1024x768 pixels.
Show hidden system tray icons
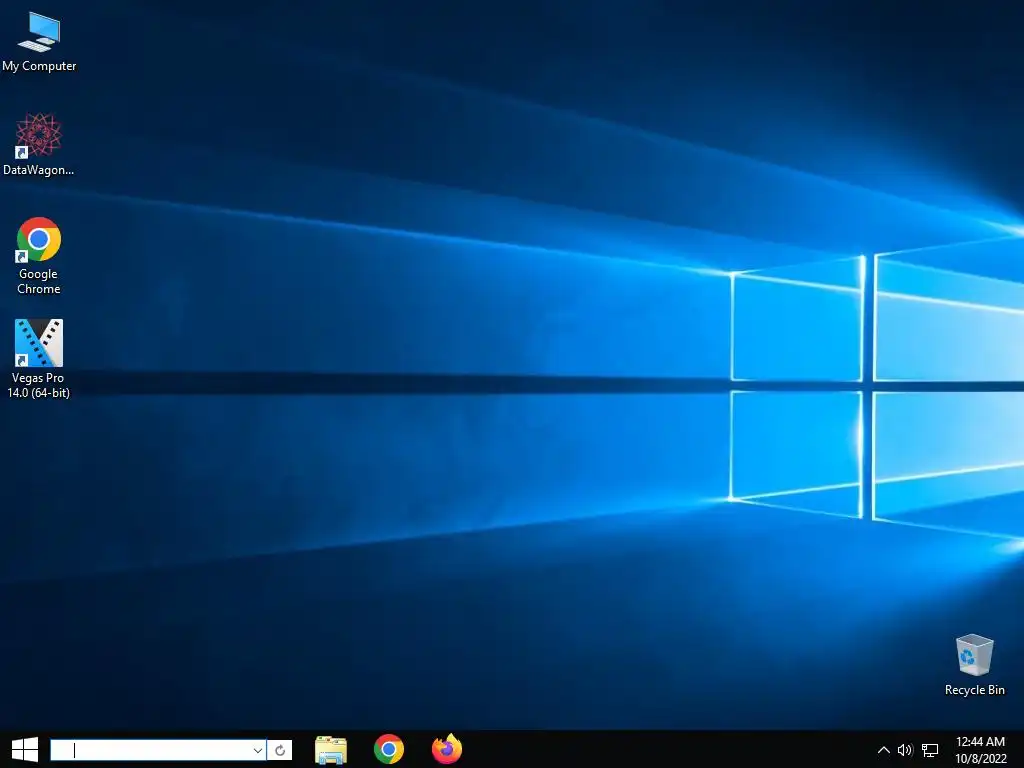point(883,750)
